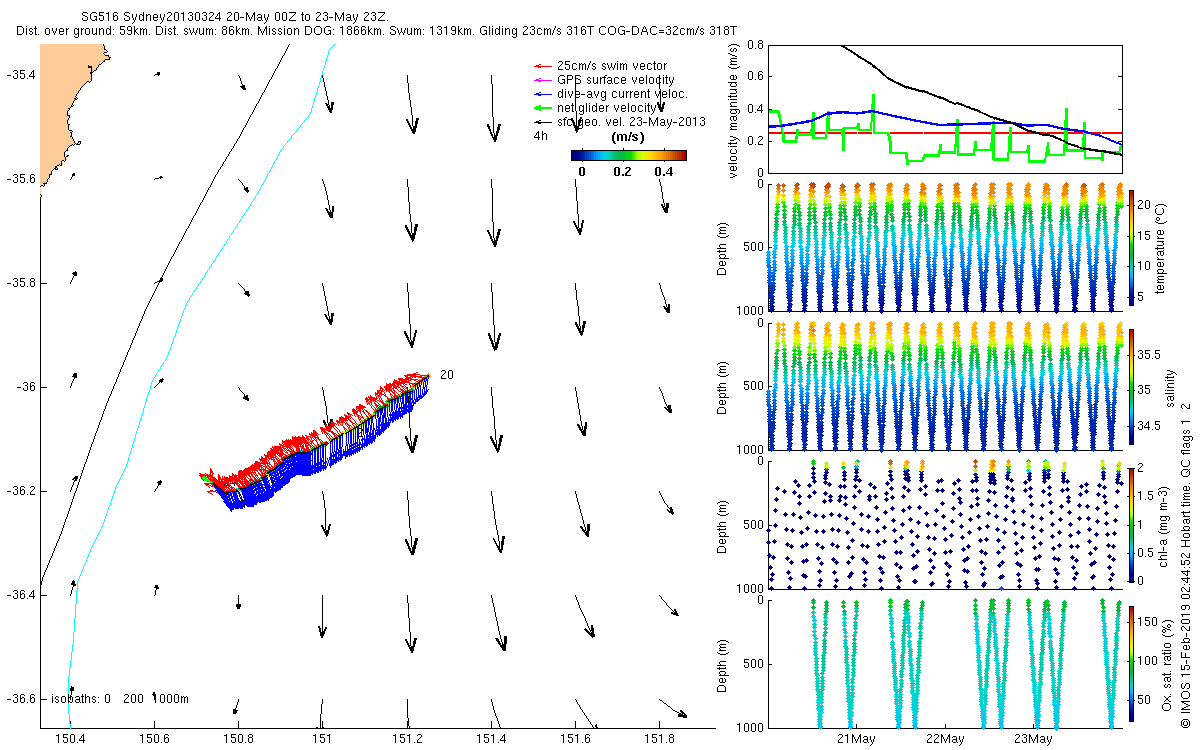Click the oxygen saturation depth profile plot

point(946,664)
